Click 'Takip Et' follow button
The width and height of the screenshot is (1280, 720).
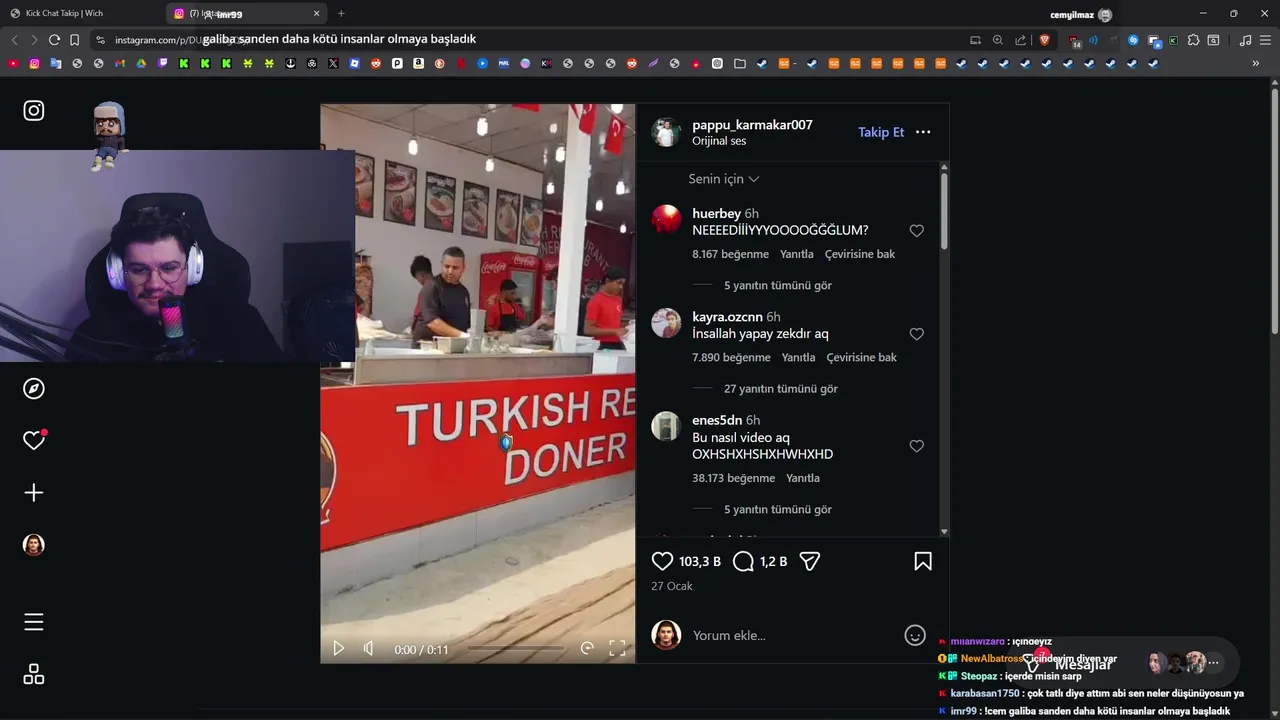pyautogui.click(x=881, y=132)
